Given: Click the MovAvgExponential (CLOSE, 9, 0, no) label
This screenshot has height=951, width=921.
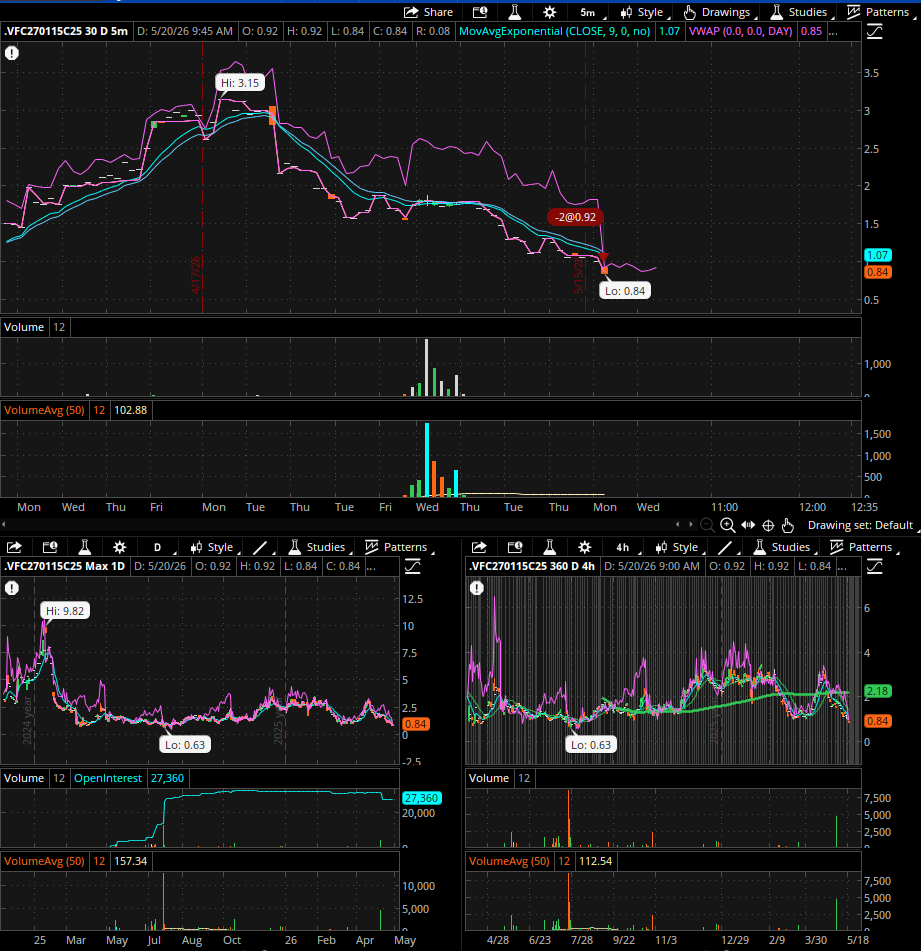Looking at the screenshot, I should 554,32.
